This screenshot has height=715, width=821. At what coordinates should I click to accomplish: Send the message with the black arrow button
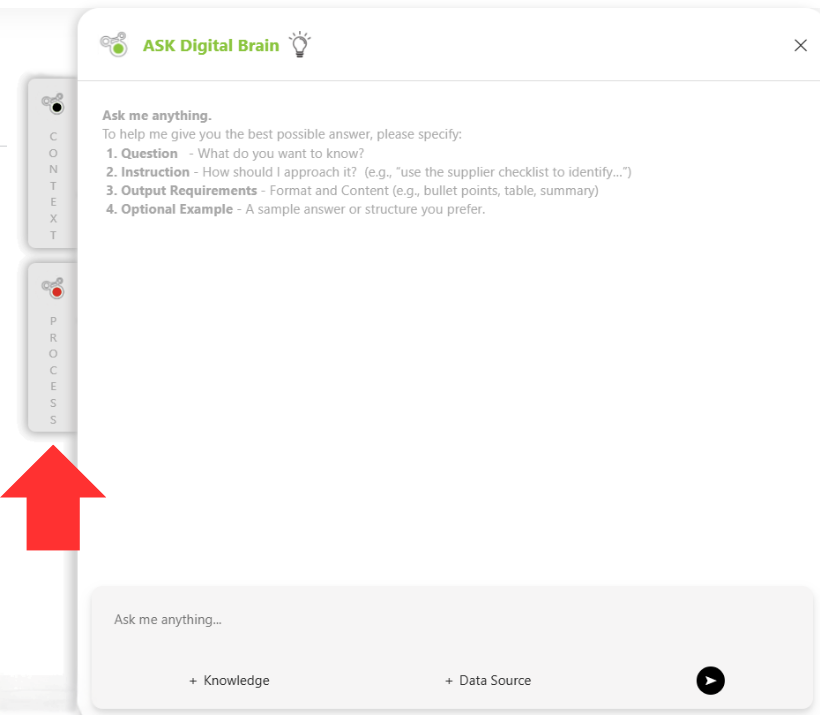710,681
